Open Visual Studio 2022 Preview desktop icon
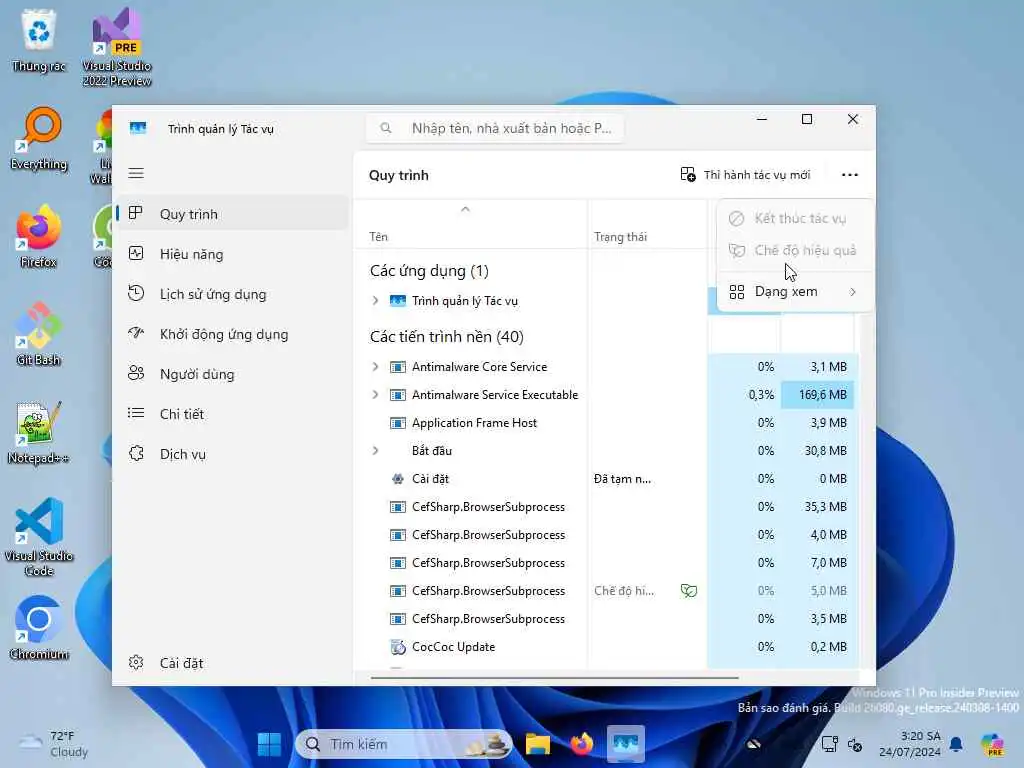This screenshot has height=768, width=1024. 117,48
